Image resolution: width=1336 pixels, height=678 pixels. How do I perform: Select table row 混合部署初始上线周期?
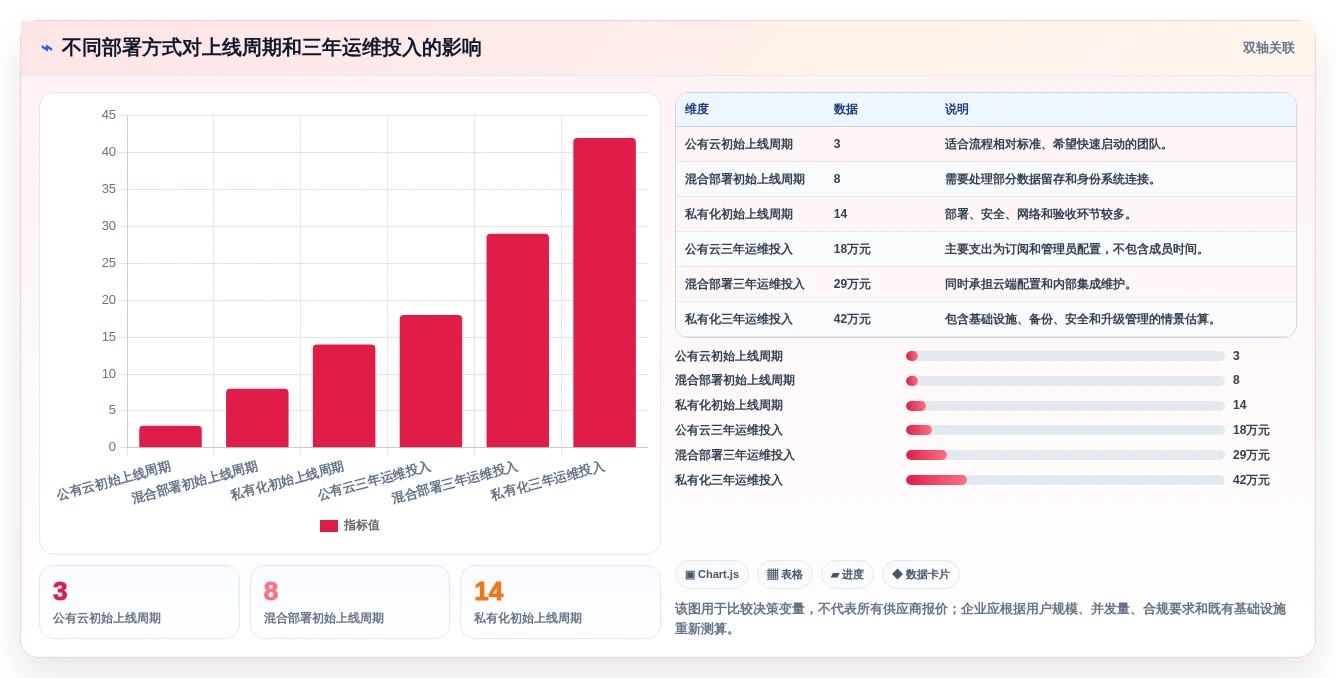click(986, 179)
